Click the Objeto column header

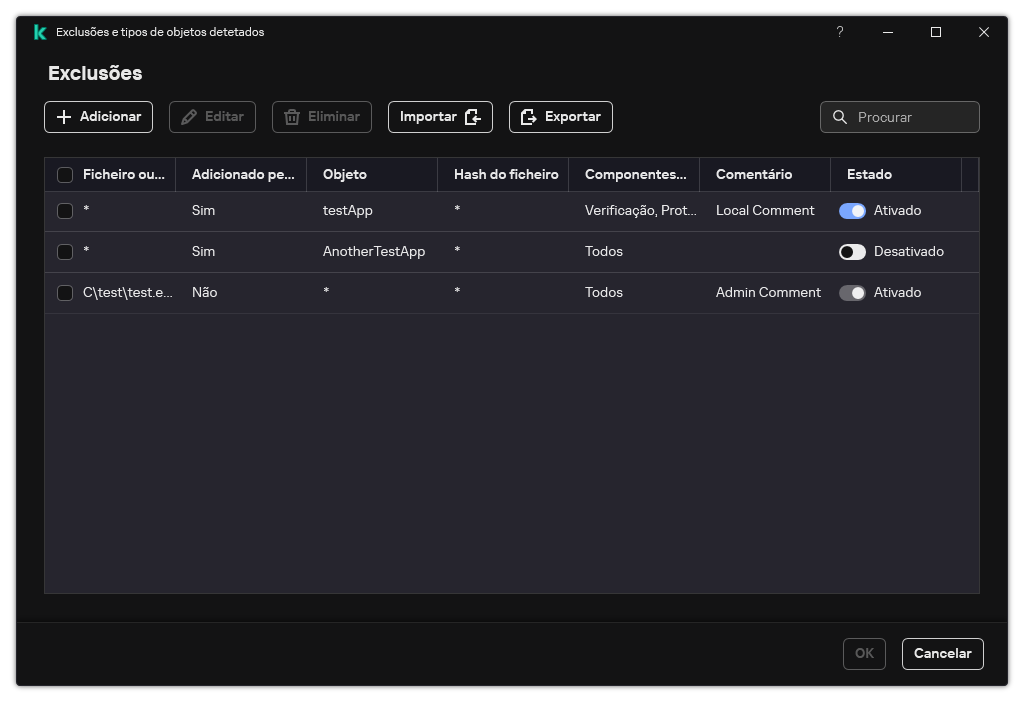345,174
